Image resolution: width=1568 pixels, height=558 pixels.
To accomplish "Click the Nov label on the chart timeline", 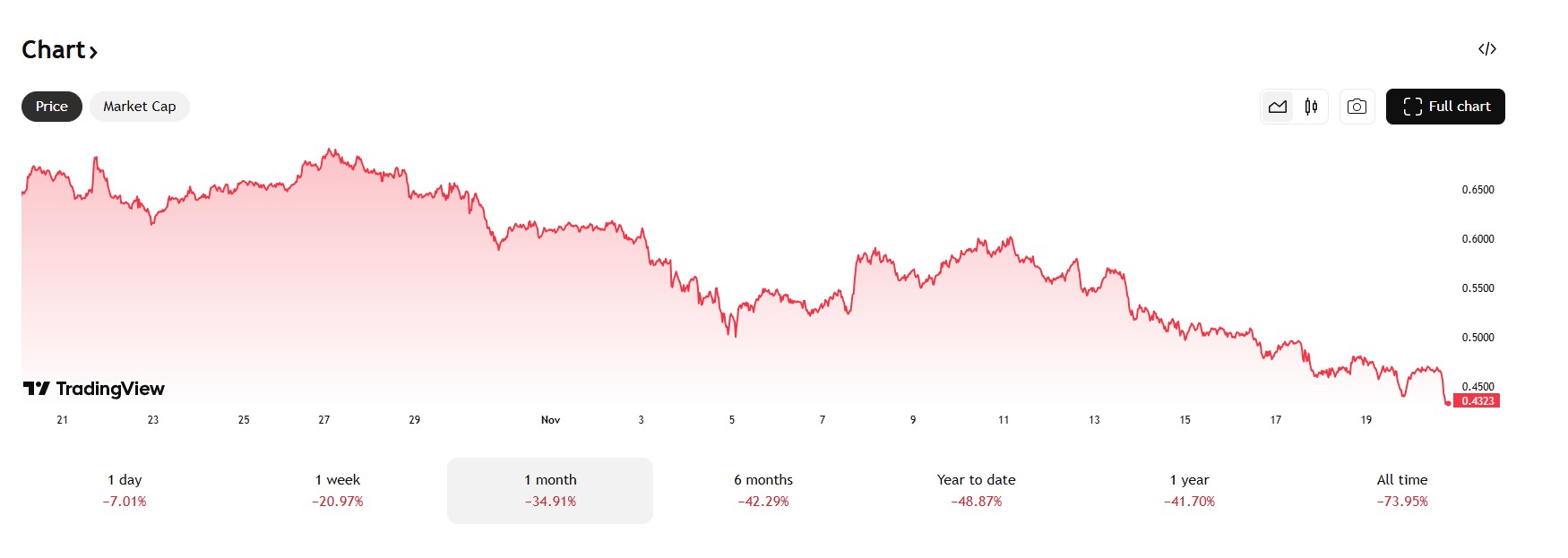I will point(550,419).
